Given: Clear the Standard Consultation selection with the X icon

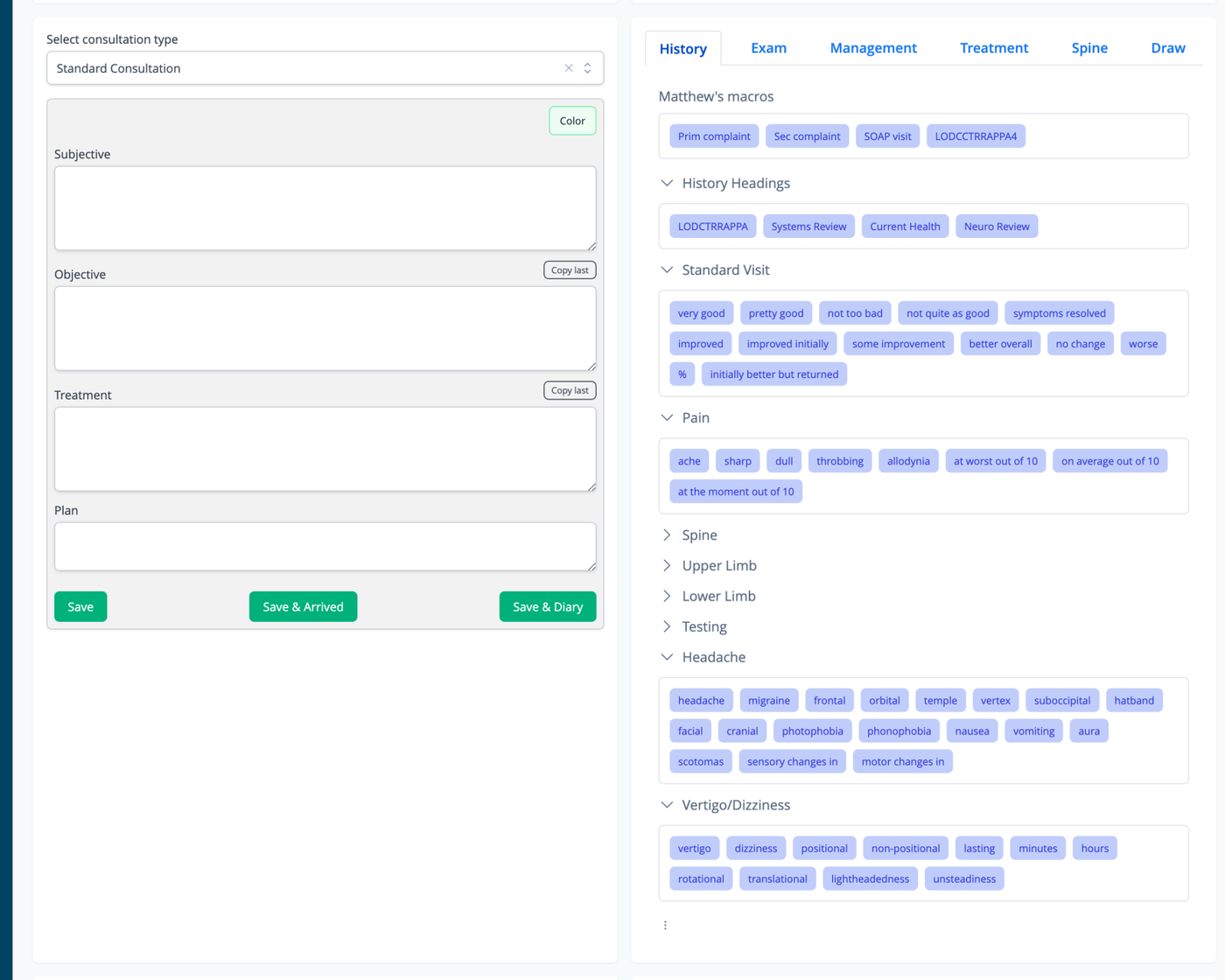Looking at the screenshot, I should pos(569,68).
